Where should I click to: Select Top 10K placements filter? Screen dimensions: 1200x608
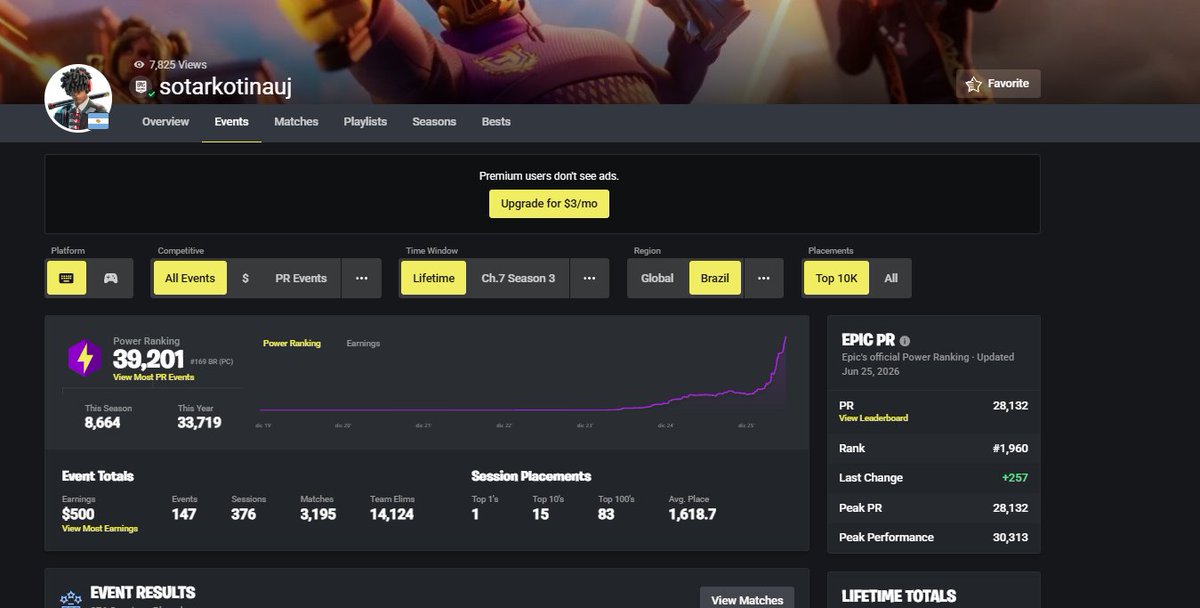click(836, 278)
